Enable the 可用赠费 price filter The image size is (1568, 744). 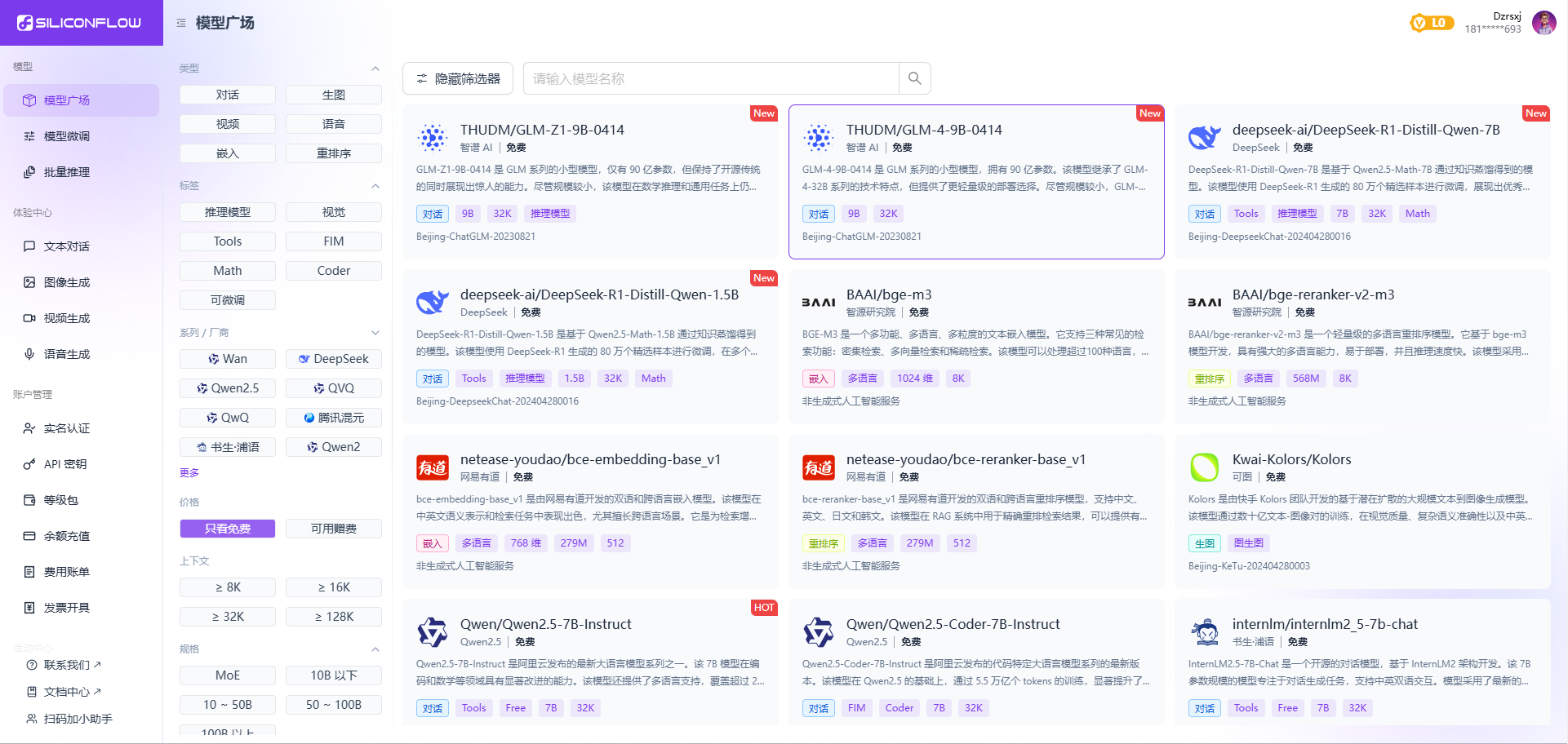point(333,529)
